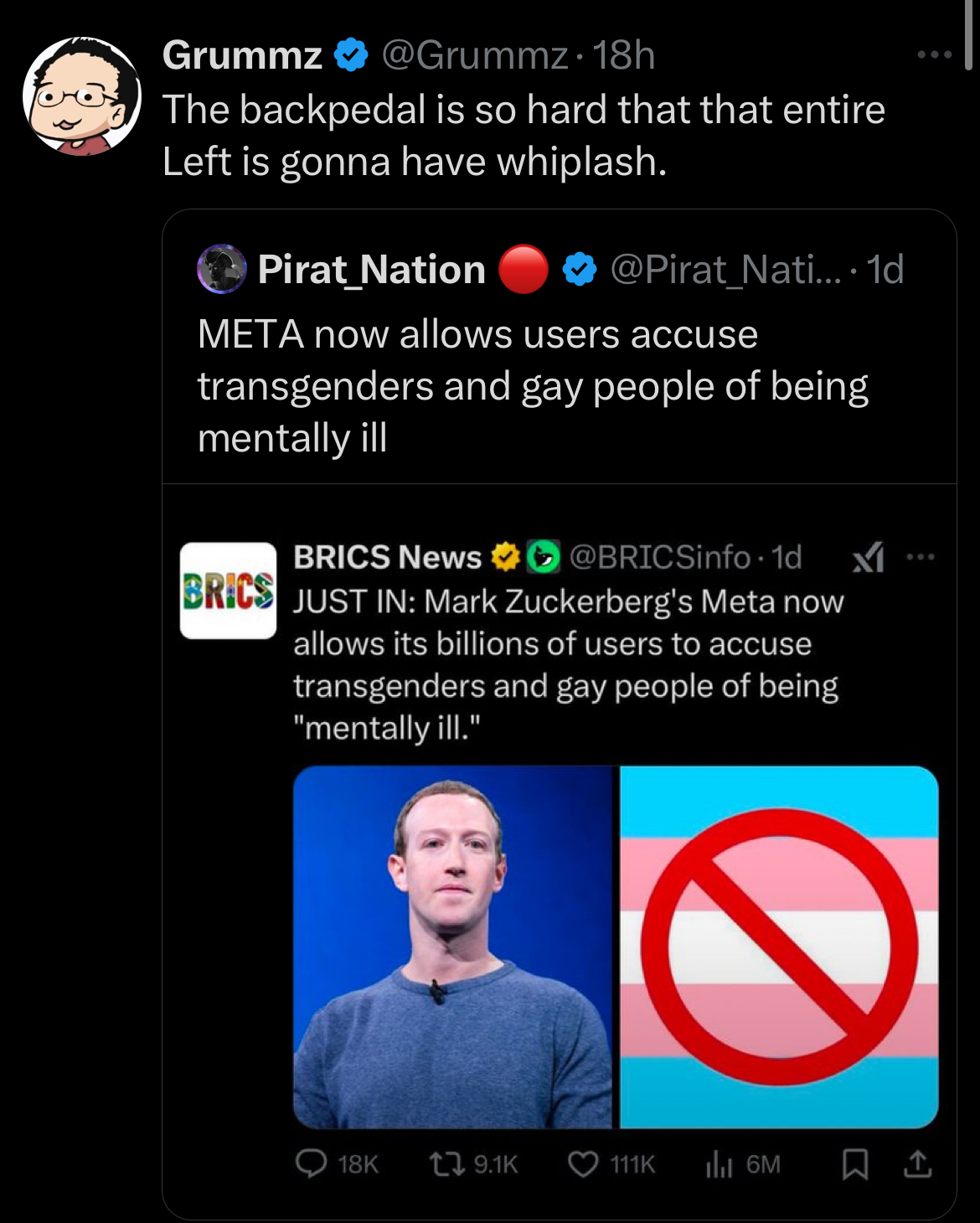The height and width of the screenshot is (1223, 980).
Task: Bookmark the BRICS News post
Action: pos(854,1164)
